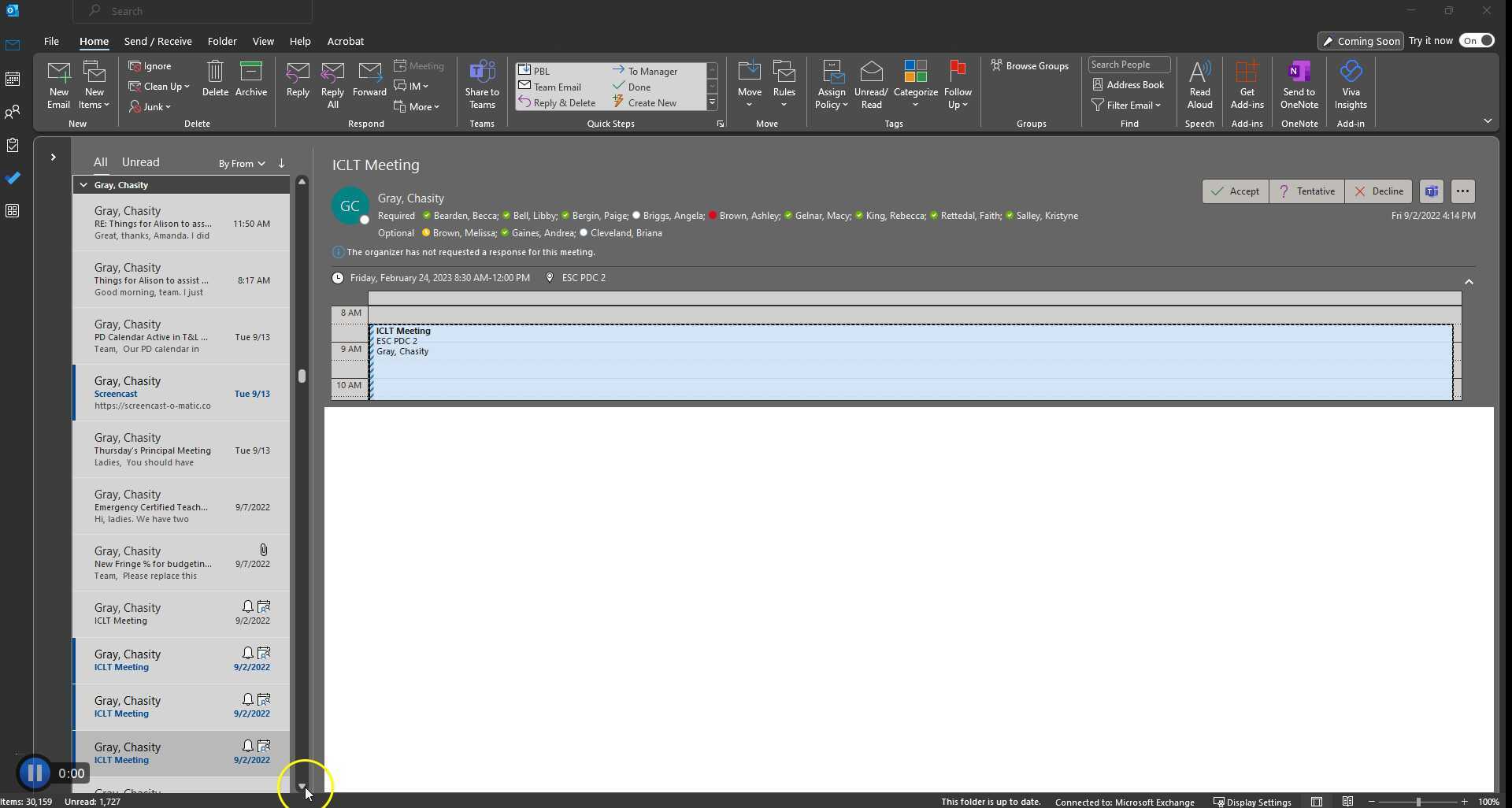Pause the screen recording

click(35, 773)
